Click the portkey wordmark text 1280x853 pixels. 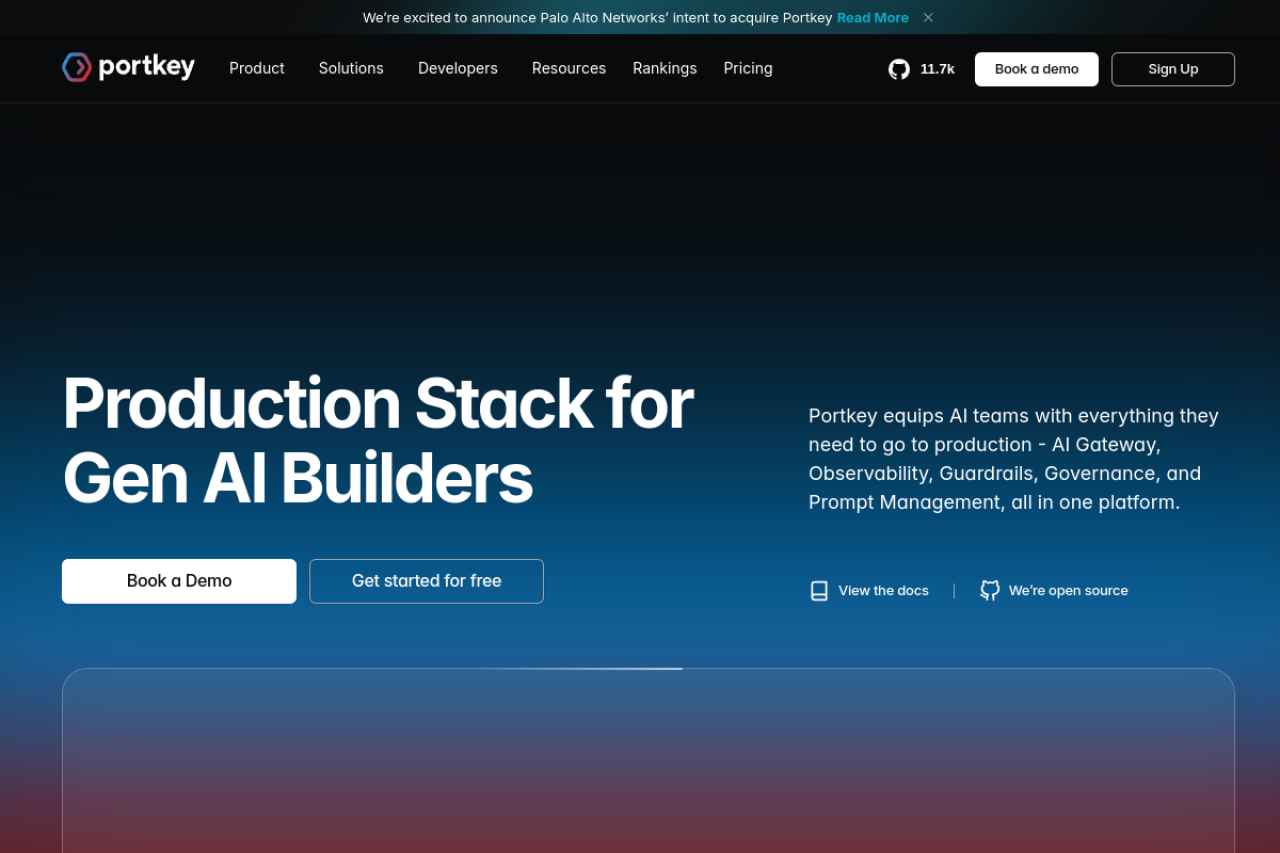147,67
